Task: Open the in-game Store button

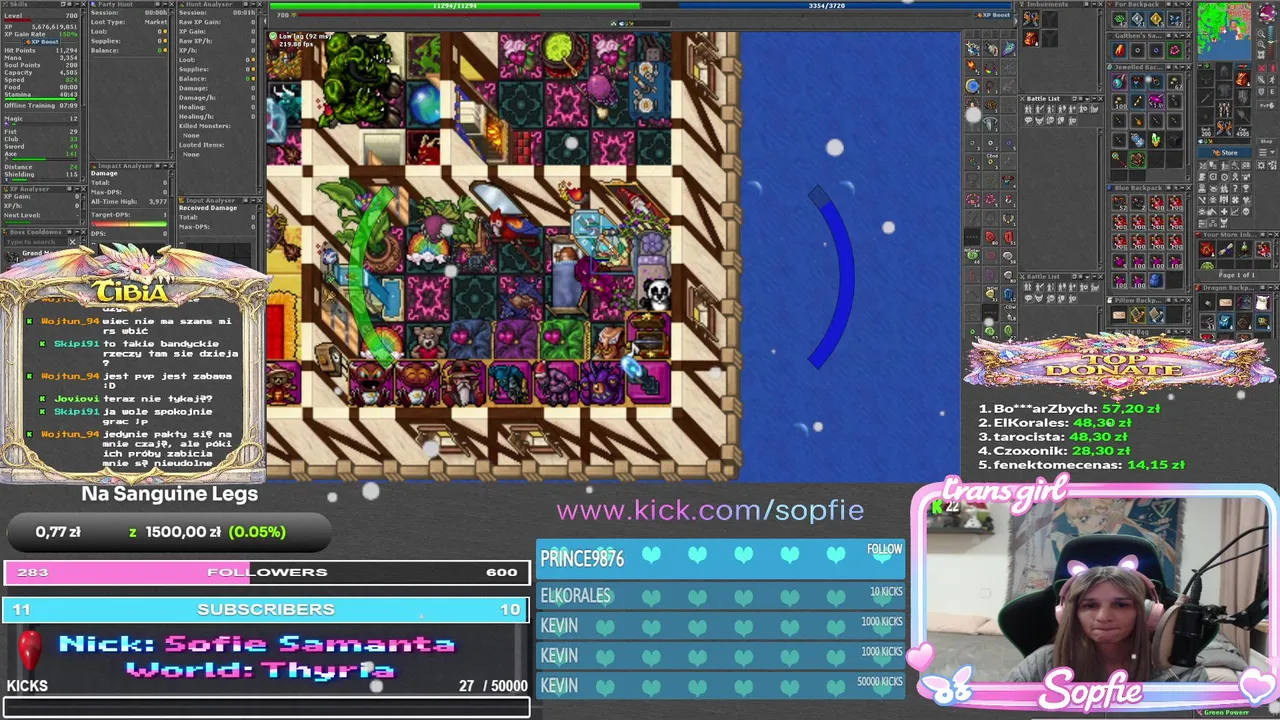Action: click(1225, 153)
